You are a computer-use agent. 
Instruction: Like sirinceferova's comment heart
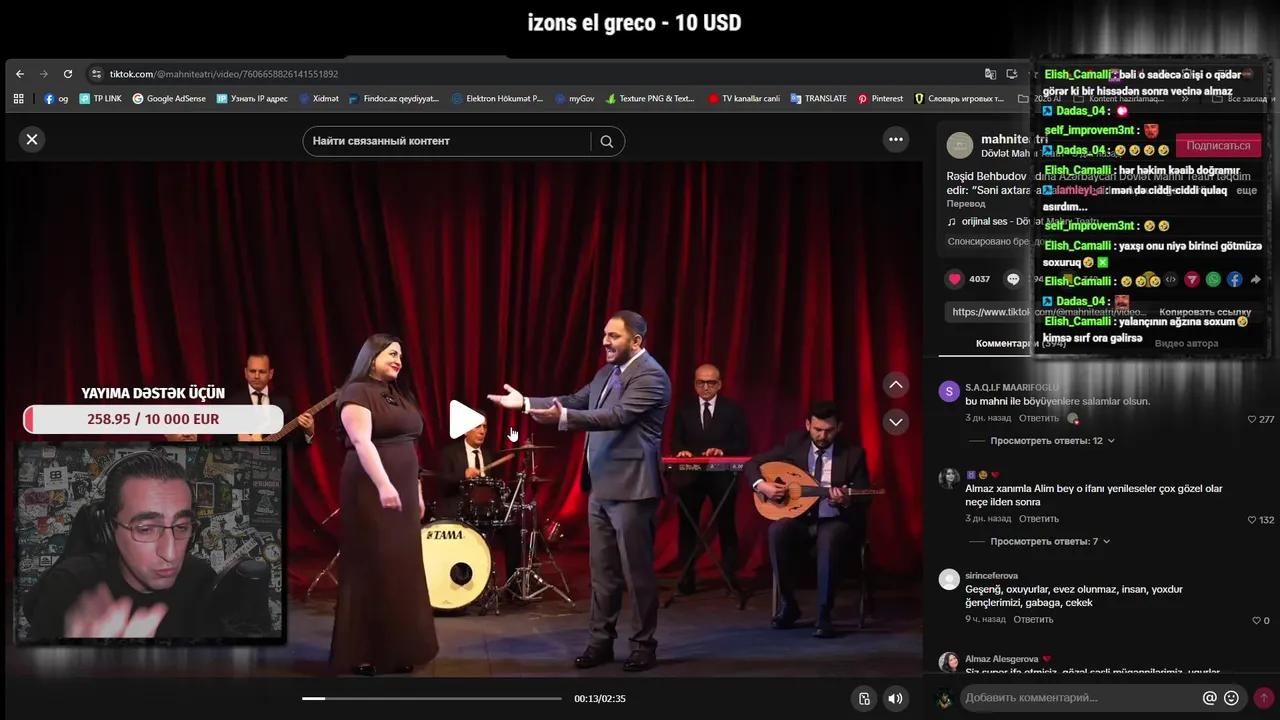click(x=1256, y=620)
